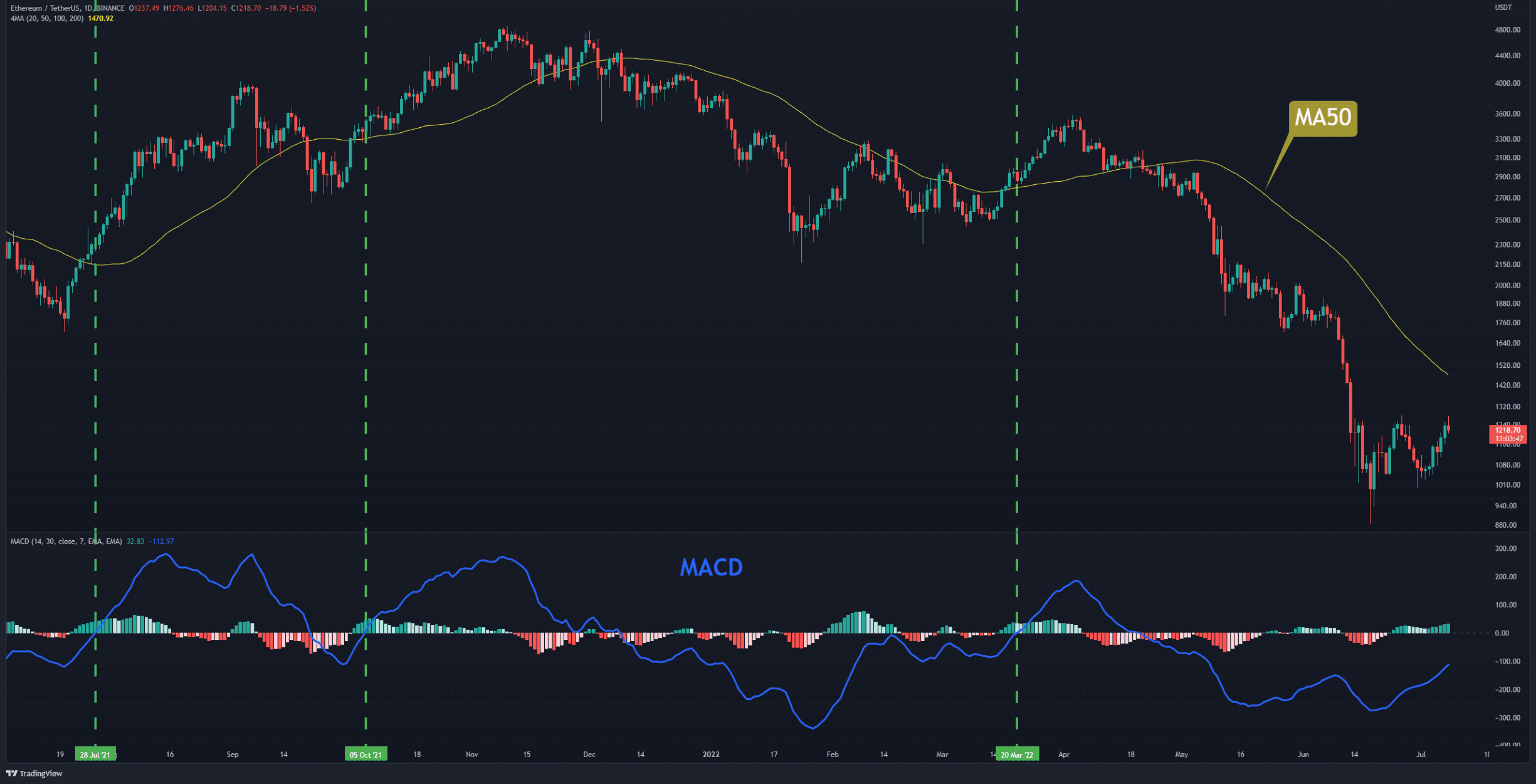The image size is (1536, 784).
Task: Select the 05 Oct '21 date marker
Action: pyautogui.click(x=366, y=755)
